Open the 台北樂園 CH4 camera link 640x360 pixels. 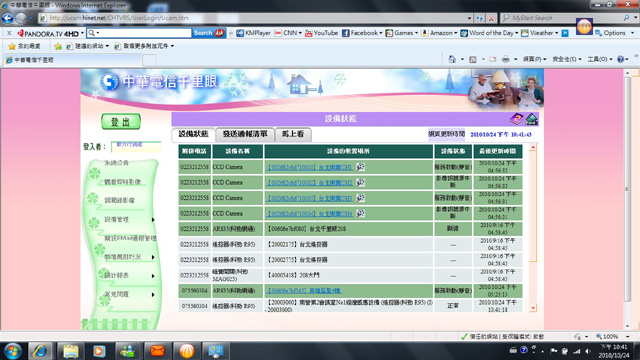[309, 214]
